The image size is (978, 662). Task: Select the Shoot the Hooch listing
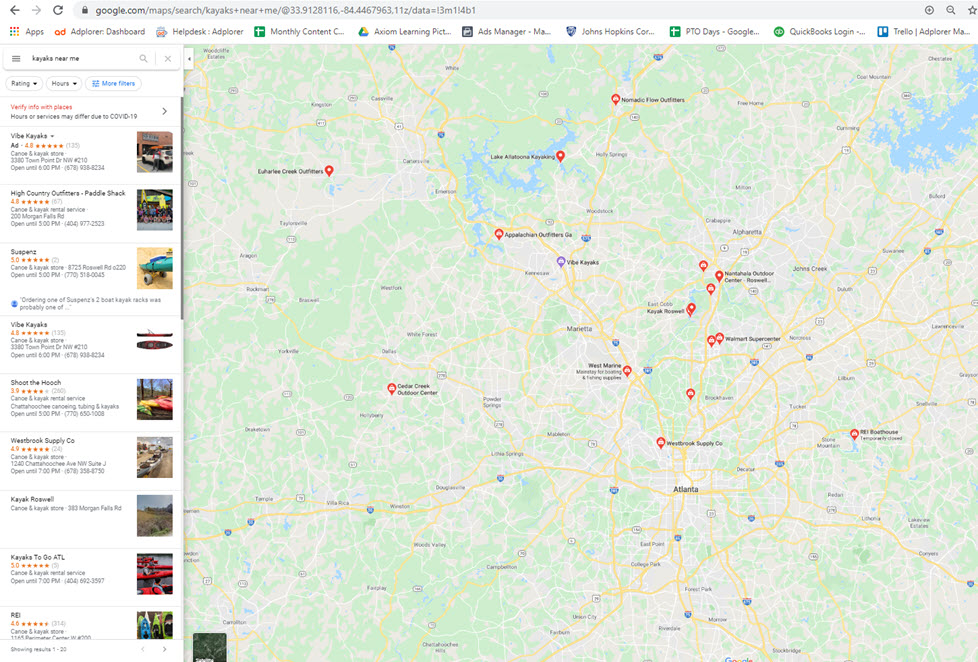pos(36,382)
